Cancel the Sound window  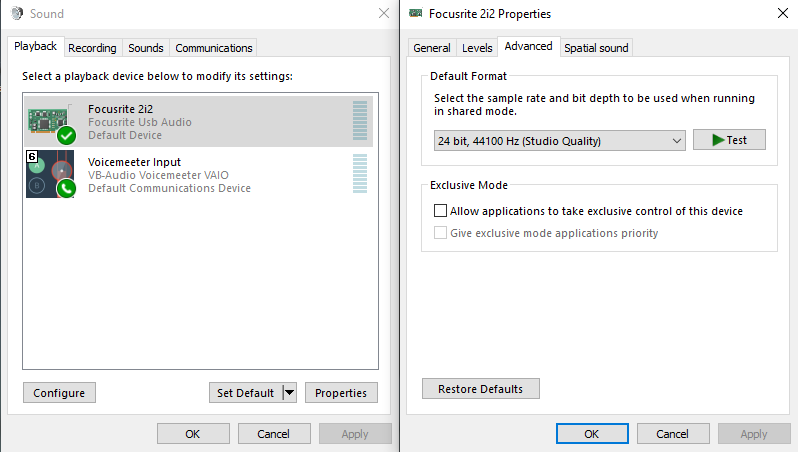point(274,434)
